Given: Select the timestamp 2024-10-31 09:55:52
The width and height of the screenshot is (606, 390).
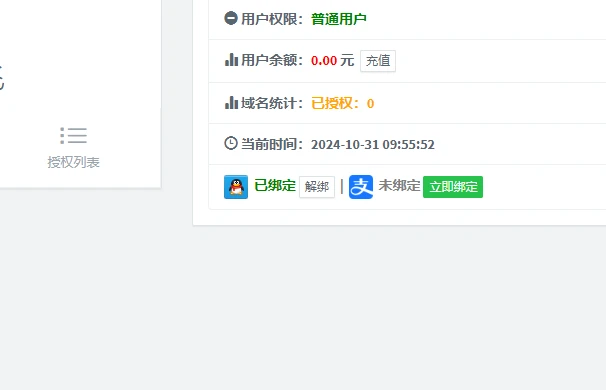Looking at the screenshot, I should tap(373, 145).
